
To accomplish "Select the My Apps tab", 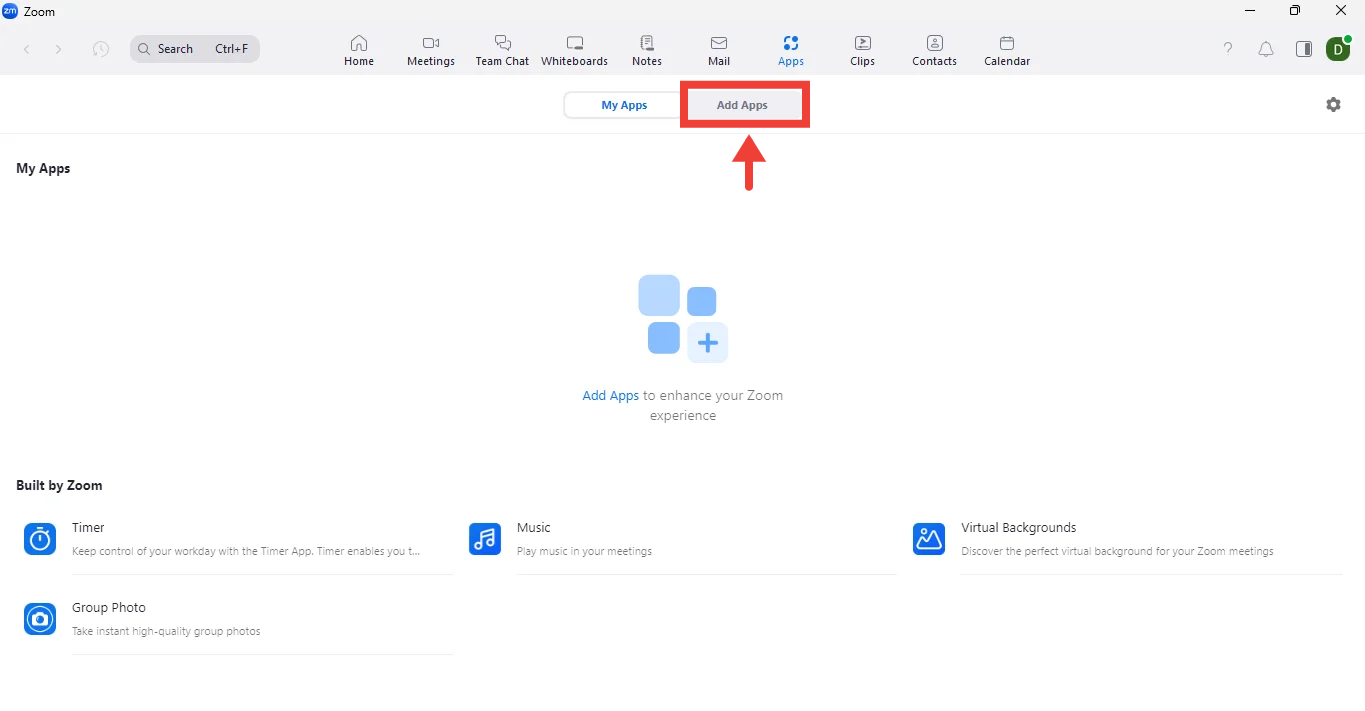I will [x=624, y=105].
